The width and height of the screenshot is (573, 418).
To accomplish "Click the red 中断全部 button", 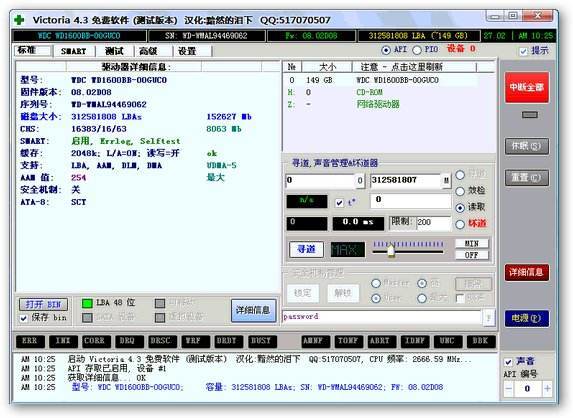I will point(527,88).
